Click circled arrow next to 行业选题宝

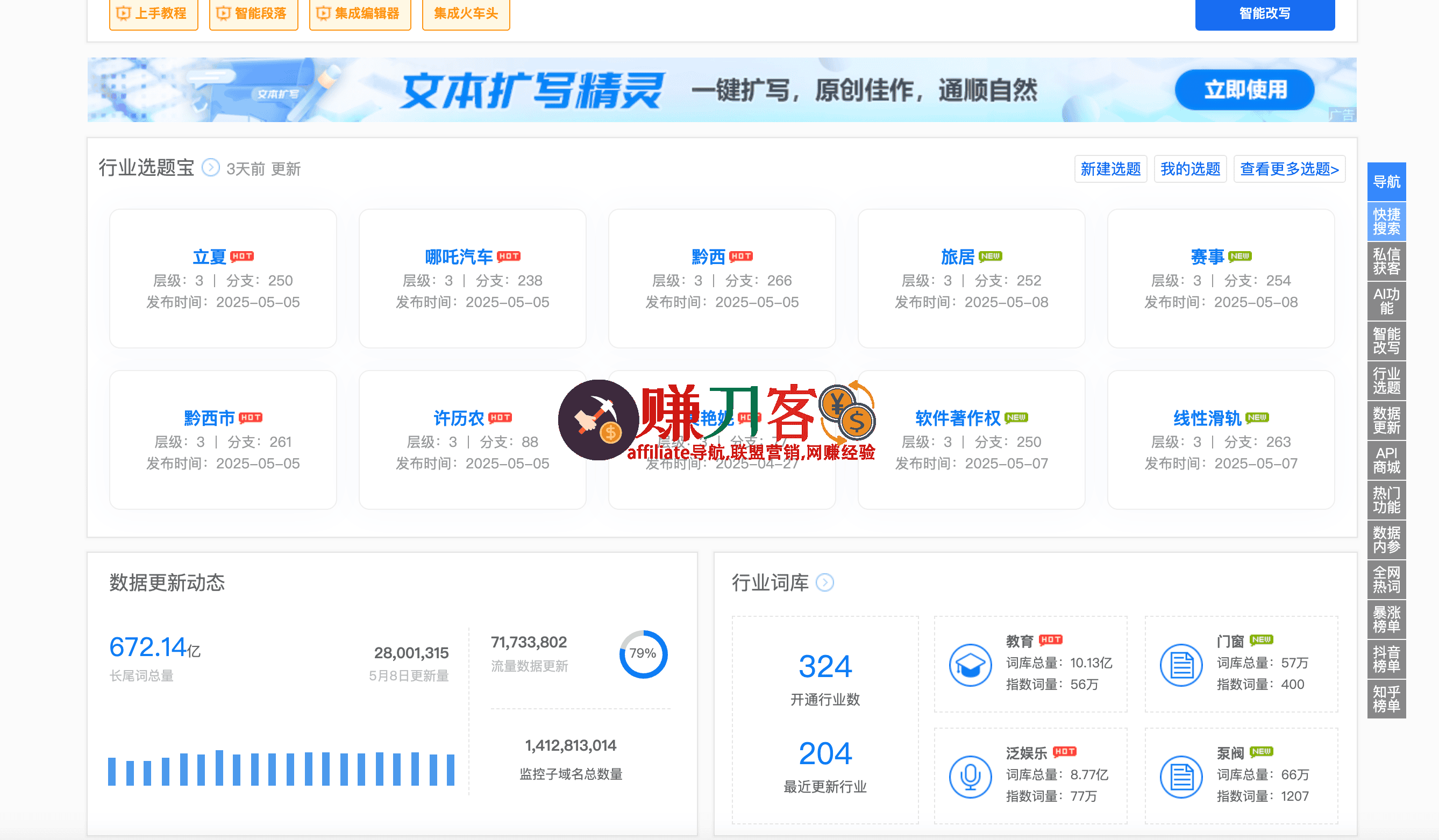point(211,168)
